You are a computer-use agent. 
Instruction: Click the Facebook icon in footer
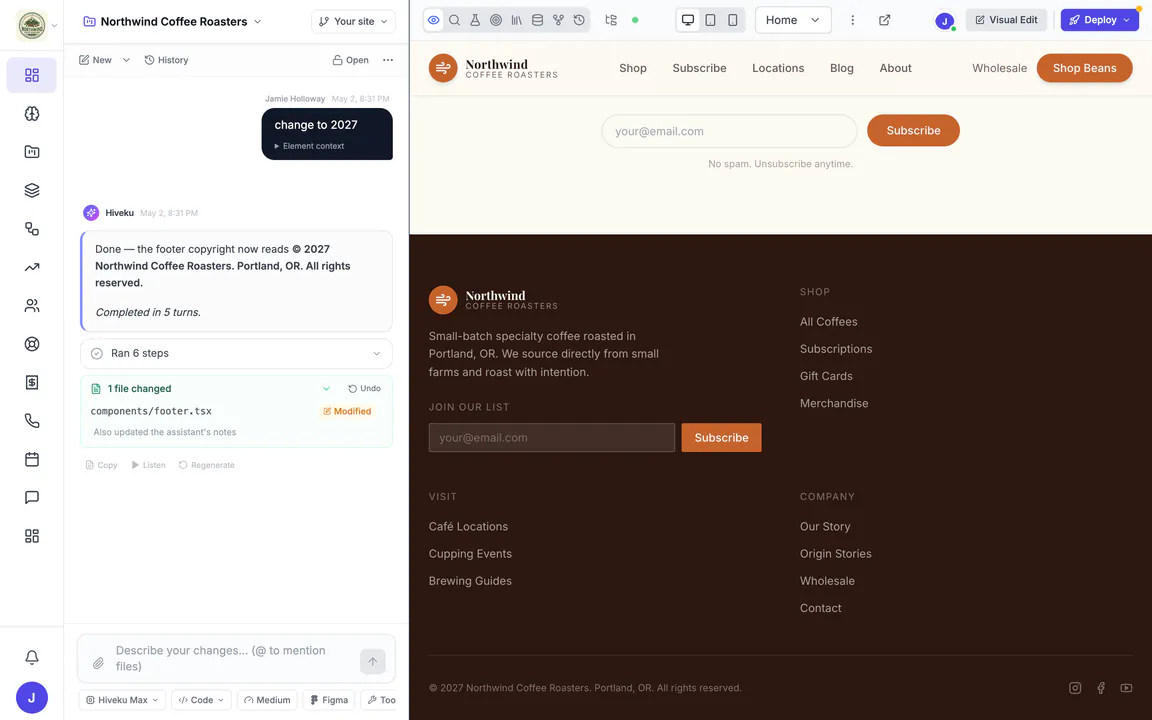[x=1101, y=688]
